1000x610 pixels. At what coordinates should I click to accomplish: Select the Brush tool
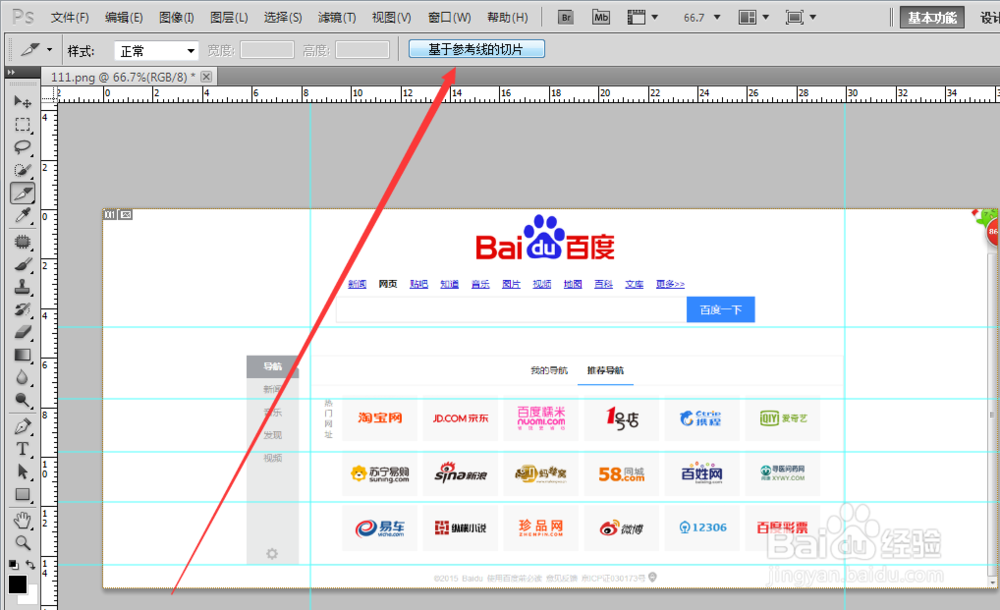click(22, 264)
